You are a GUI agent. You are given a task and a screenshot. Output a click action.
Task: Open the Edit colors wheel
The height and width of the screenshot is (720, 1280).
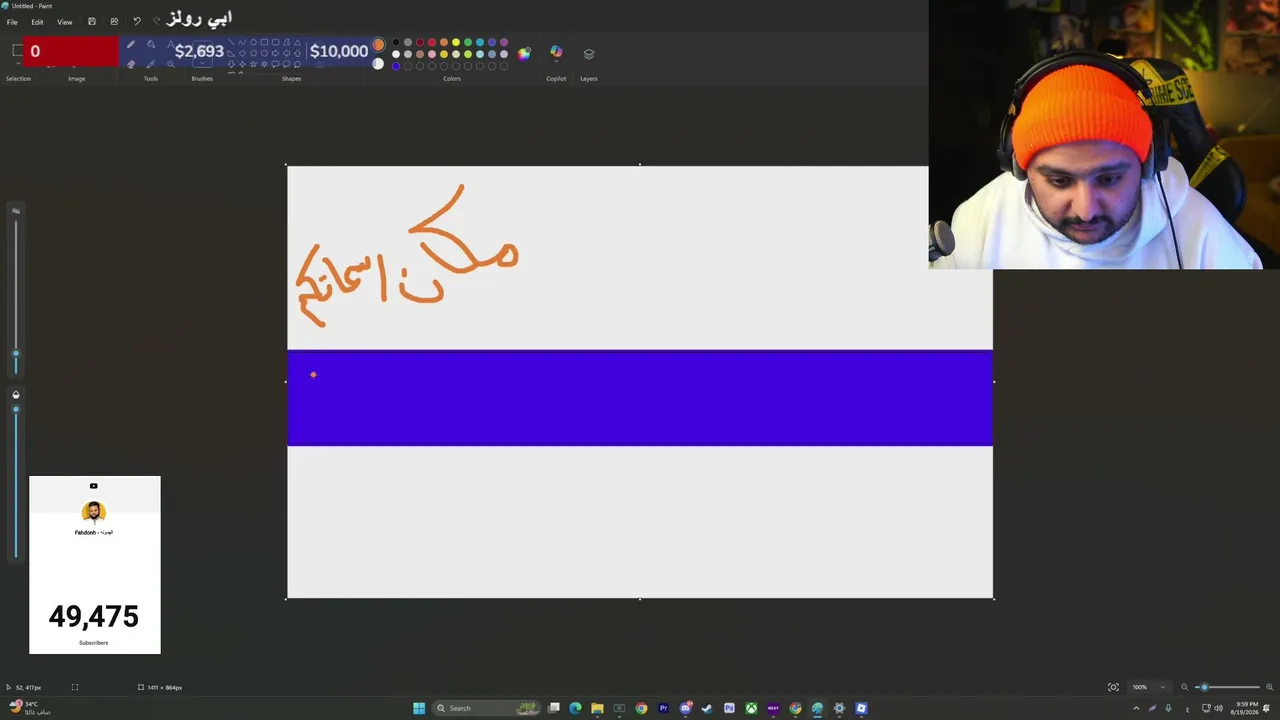pyautogui.click(x=524, y=53)
